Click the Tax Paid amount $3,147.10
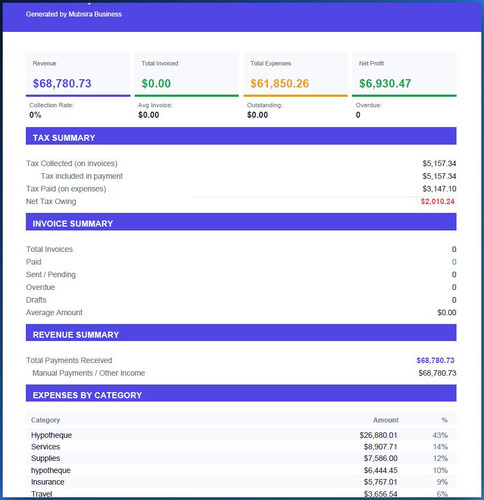The height and width of the screenshot is (500, 484). pos(439,189)
